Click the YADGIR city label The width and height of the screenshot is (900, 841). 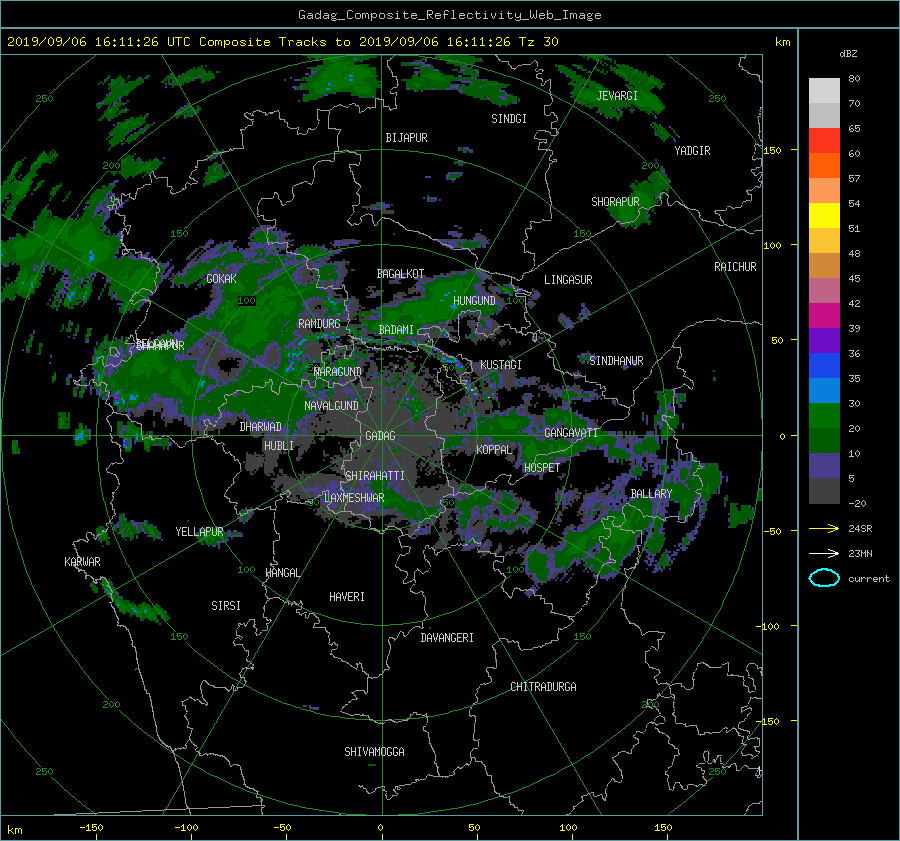click(692, 151)
